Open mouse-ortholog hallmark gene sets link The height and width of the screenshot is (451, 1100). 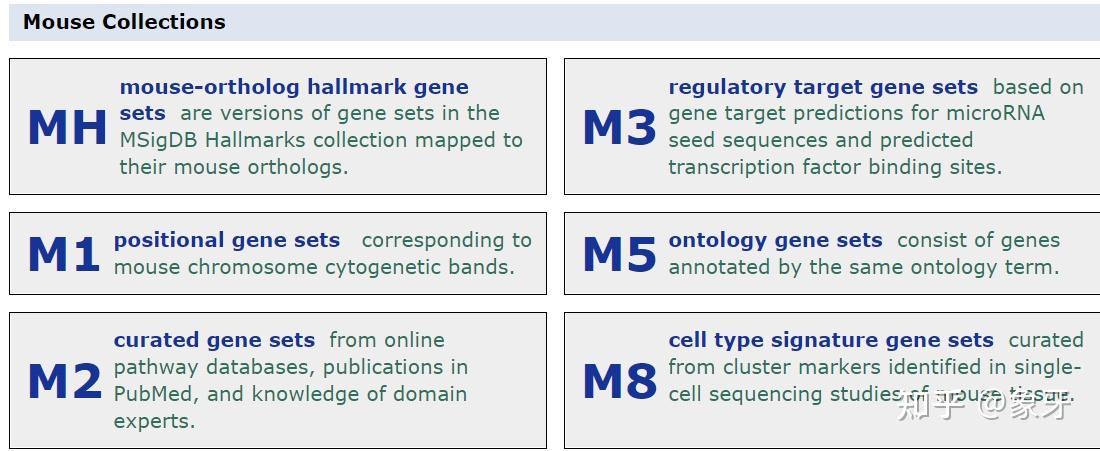[293, 87]
